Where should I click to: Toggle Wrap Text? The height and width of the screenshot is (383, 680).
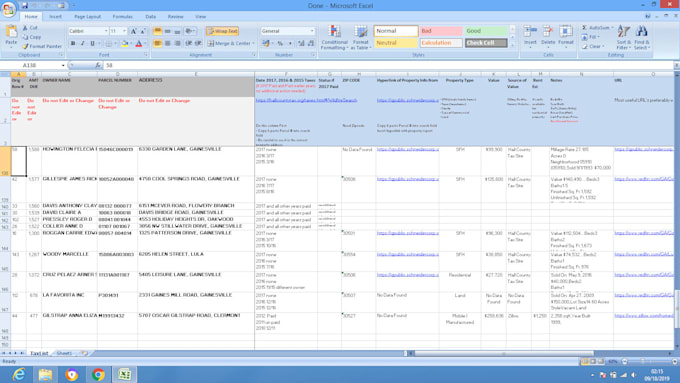(x=222, y=31)
